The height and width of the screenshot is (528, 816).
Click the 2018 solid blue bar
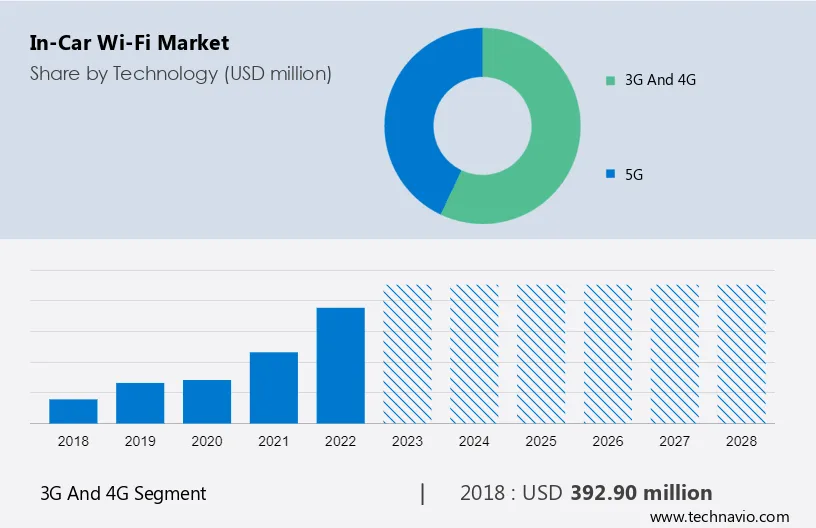[x=73, y=411]
